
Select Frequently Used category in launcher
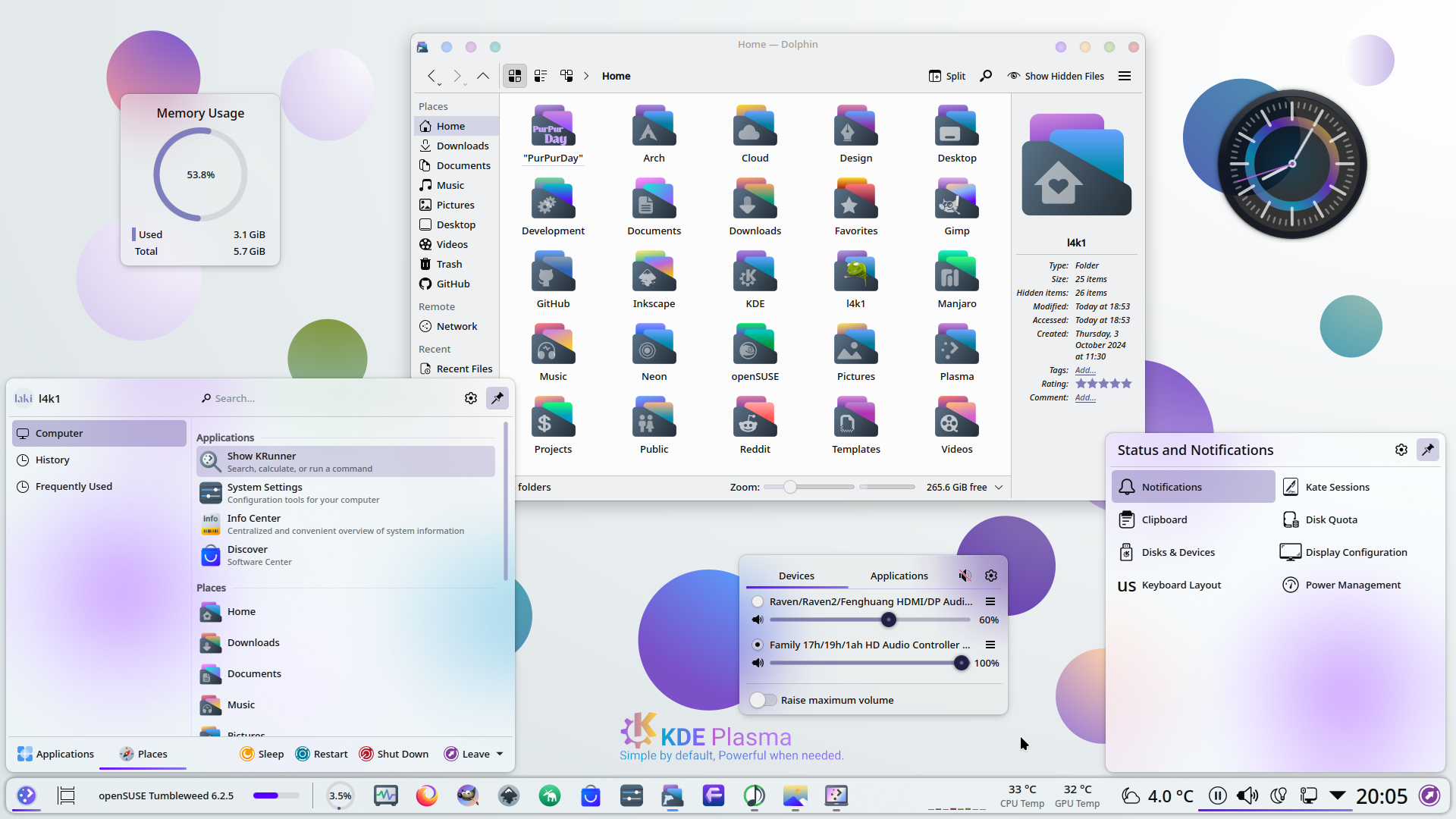click(99, 486)
